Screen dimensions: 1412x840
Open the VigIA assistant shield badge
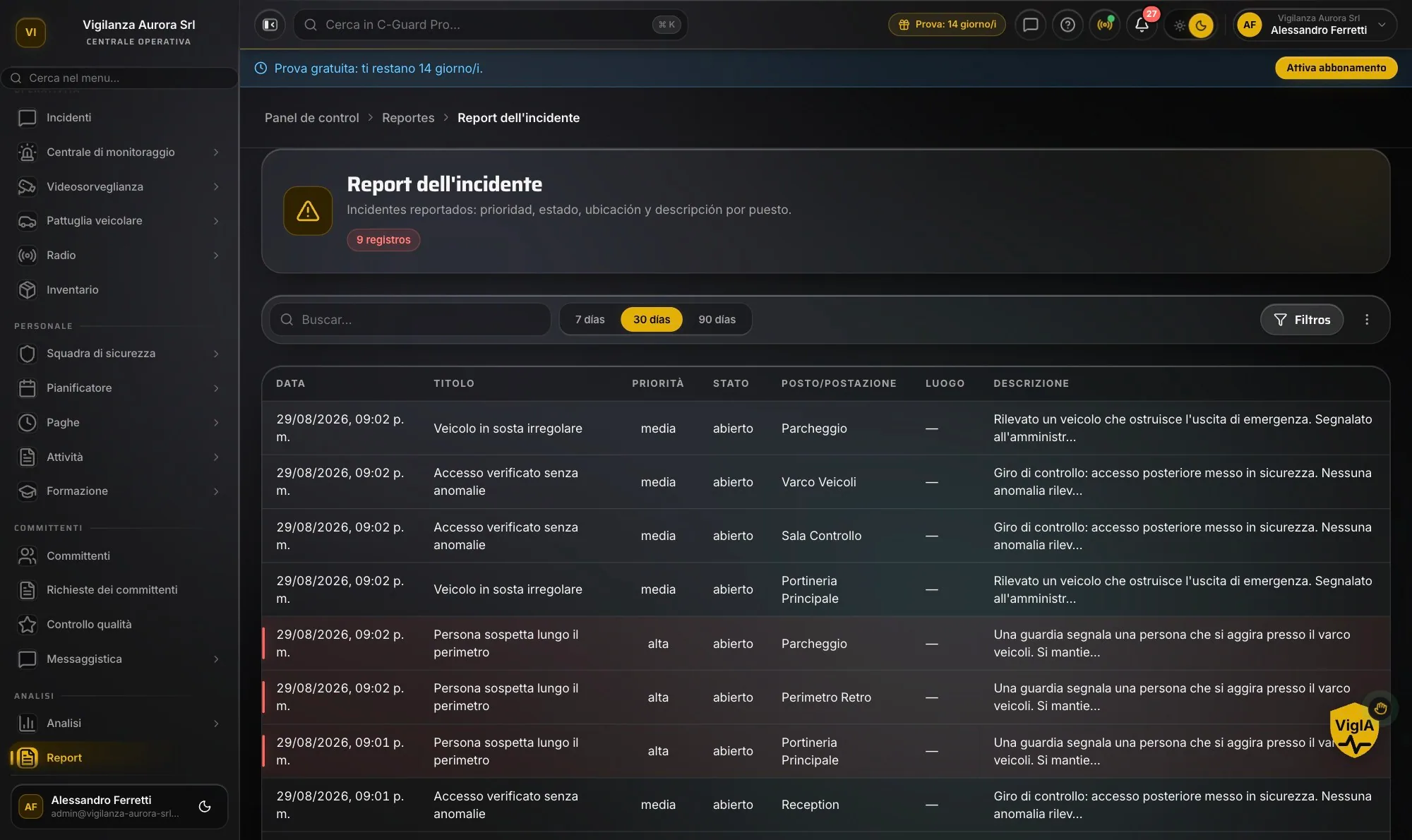click(x=1353, y=730)
